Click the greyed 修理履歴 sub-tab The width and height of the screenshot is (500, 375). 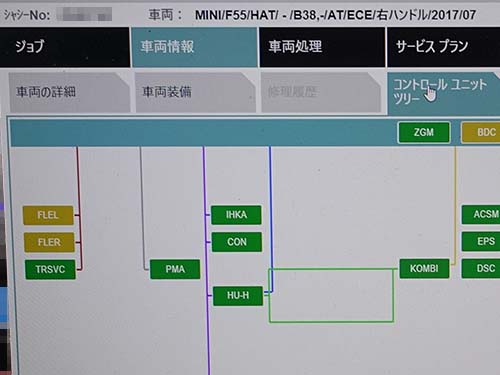321,92
